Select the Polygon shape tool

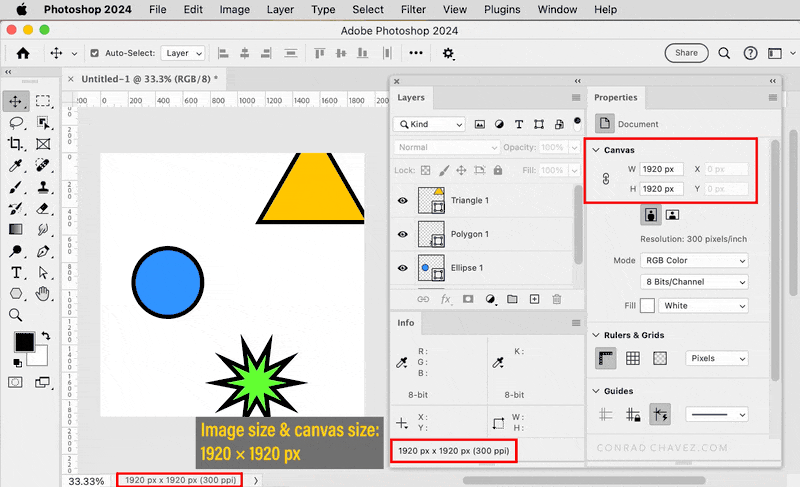click(x=16, y=294)
